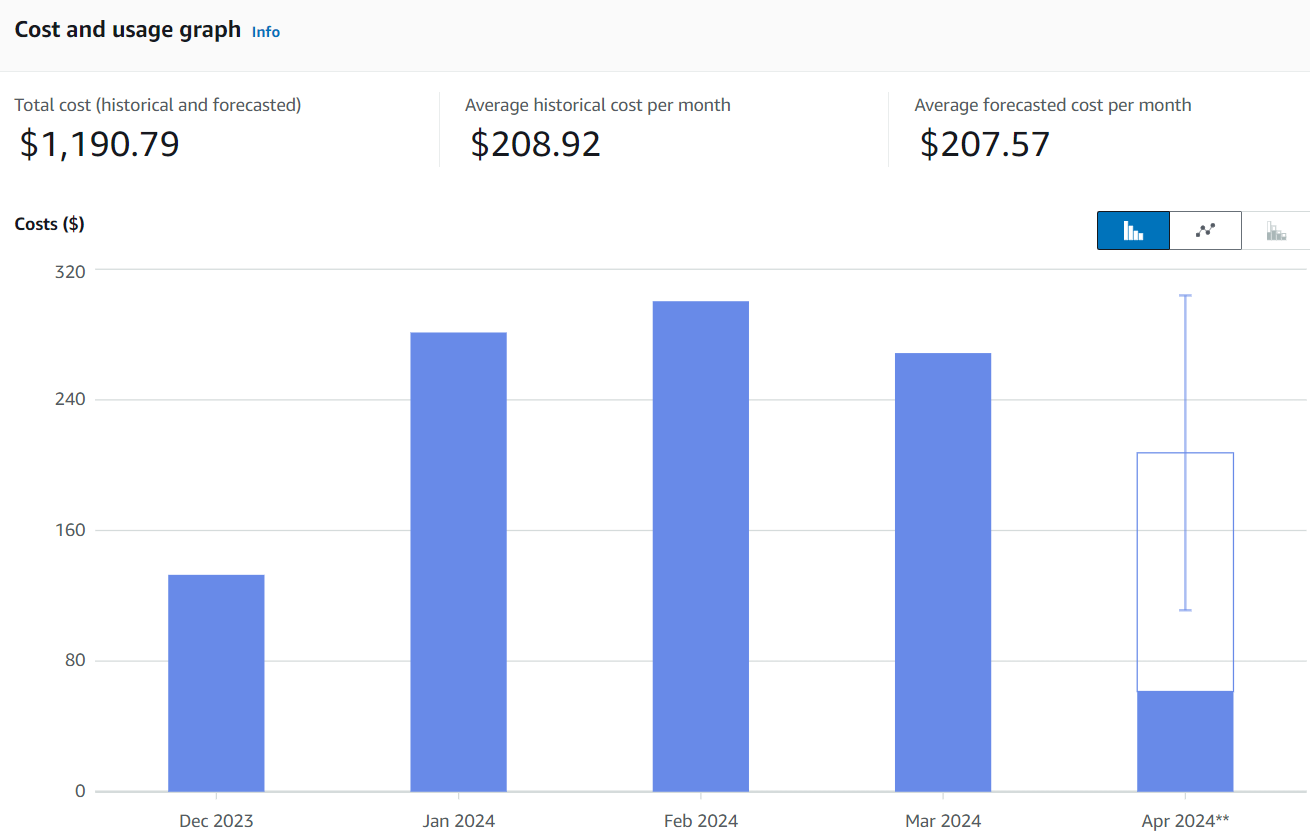The height and width of the screenshot is (832, 1310).
Task: Click the Dec 2023 axis label
Action: [216, 821]
